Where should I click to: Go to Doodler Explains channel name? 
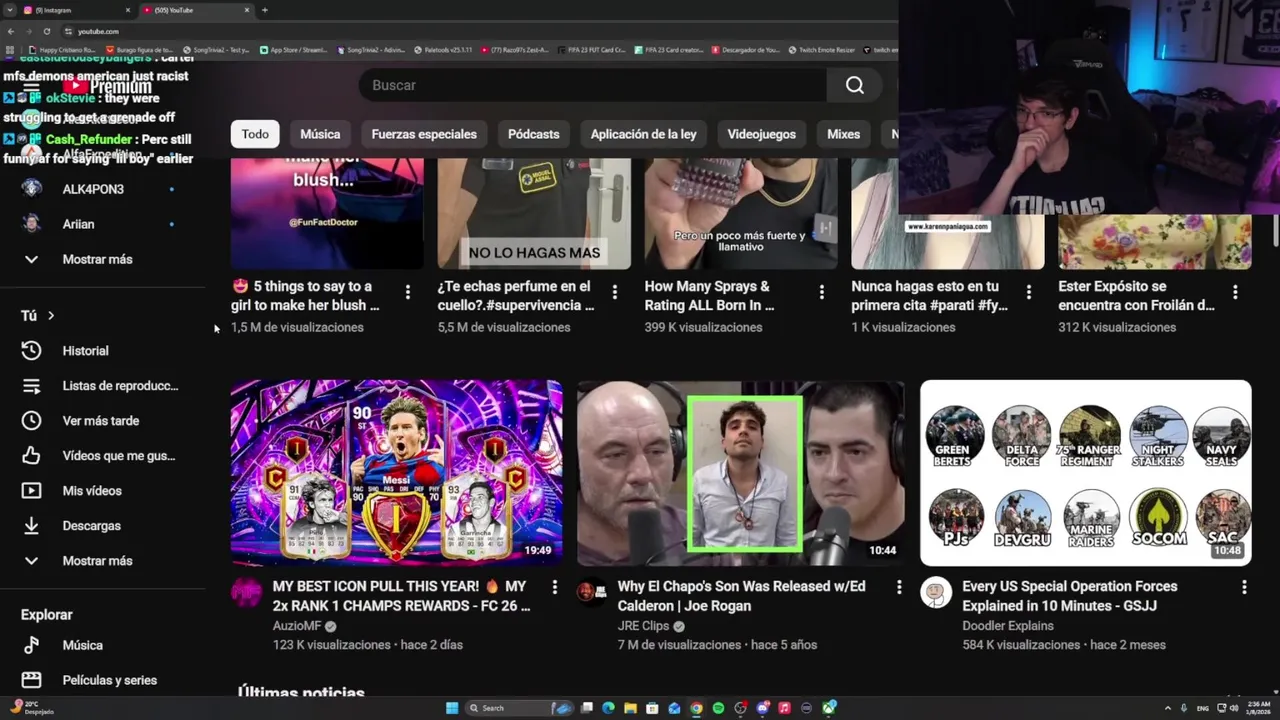[x=1007, y=626]
